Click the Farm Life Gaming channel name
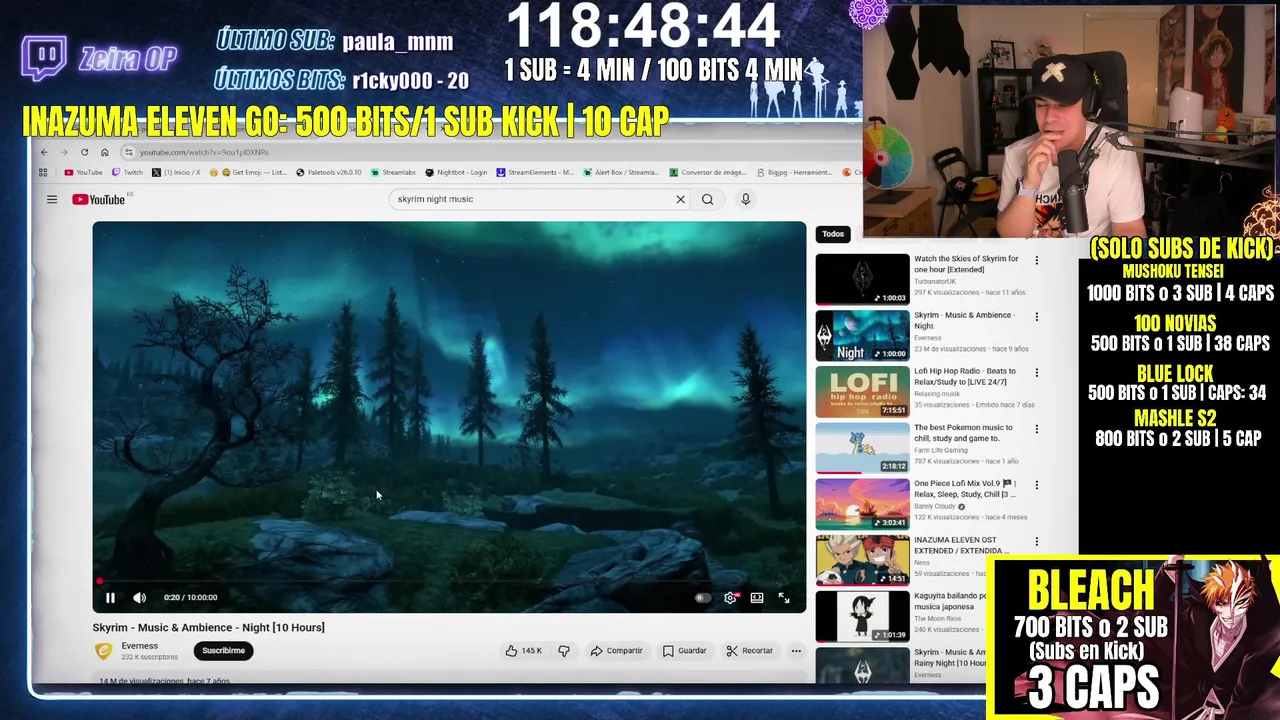1280x720 pixels. coord(941,451)
